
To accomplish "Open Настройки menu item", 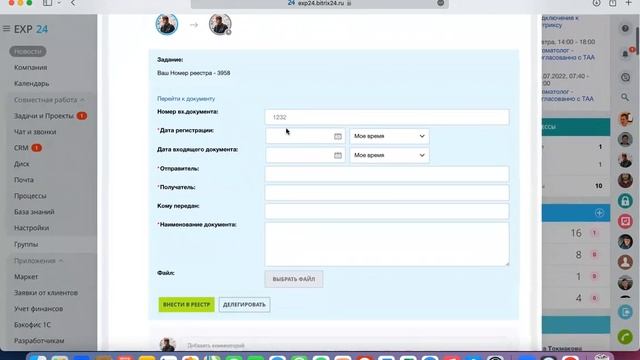I will 31,228.
